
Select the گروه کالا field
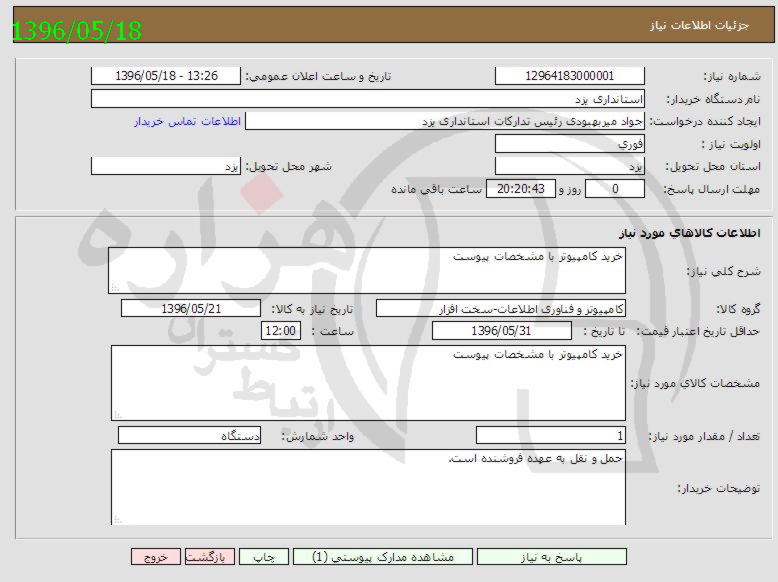point(501,308)
